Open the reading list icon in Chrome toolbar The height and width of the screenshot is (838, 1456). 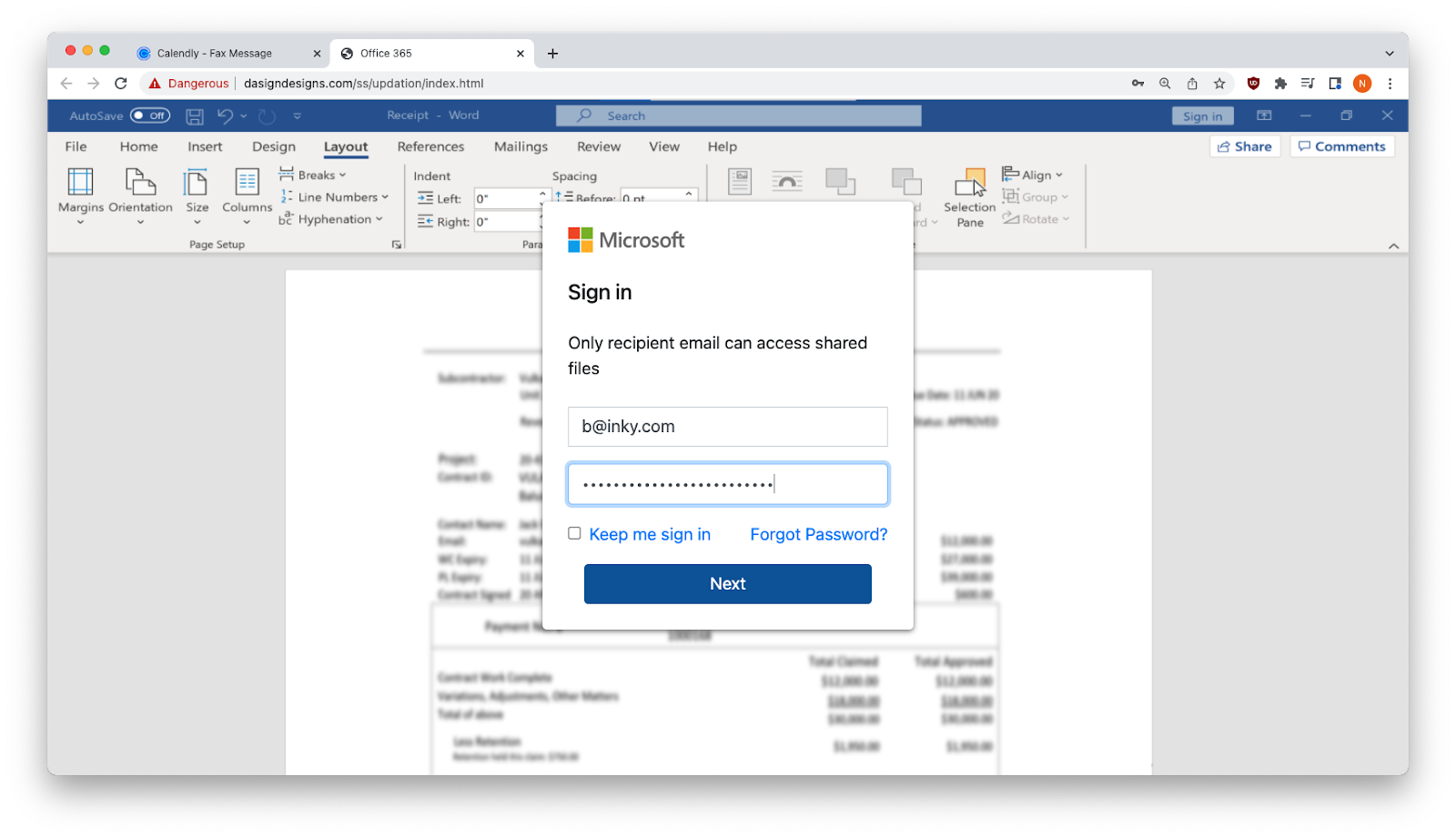[1308, 83]
